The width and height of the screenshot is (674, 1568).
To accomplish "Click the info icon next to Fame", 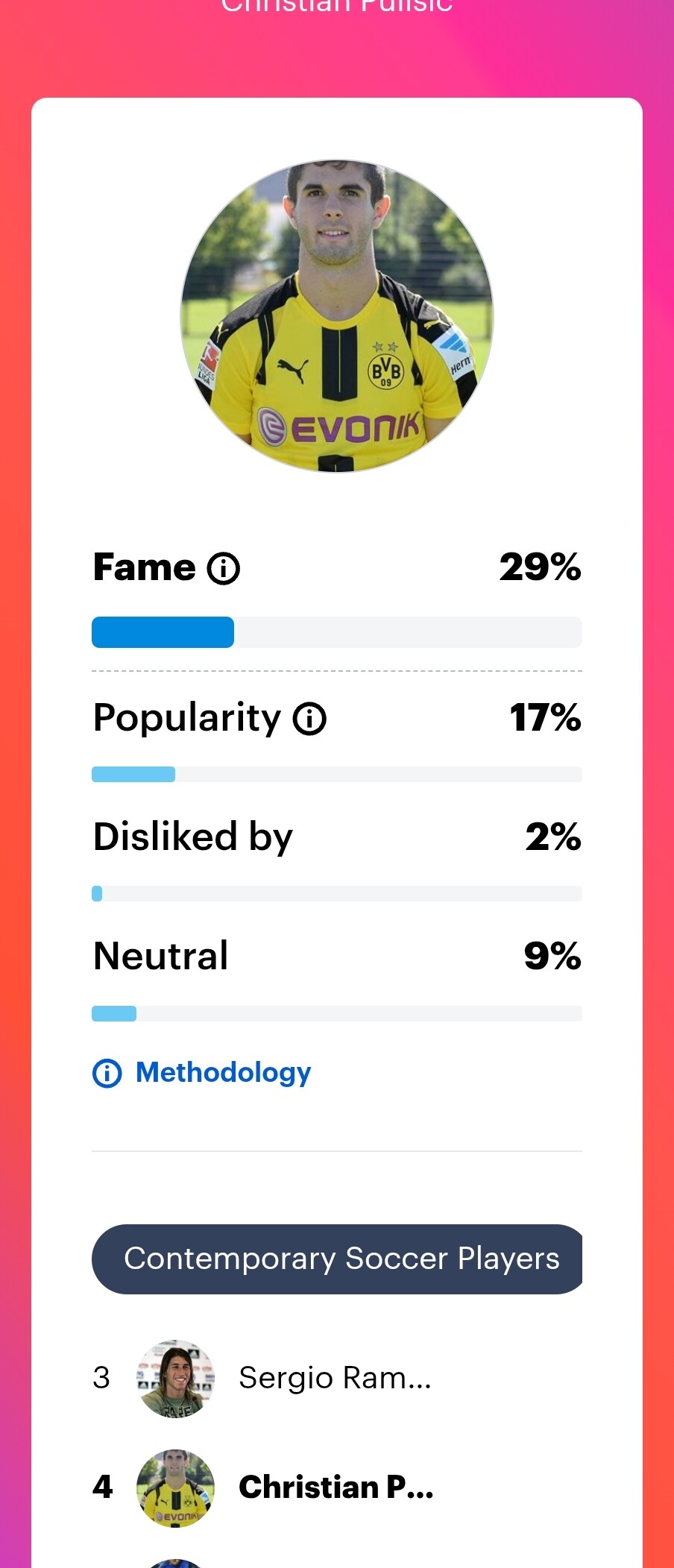I will click(224, 568).
